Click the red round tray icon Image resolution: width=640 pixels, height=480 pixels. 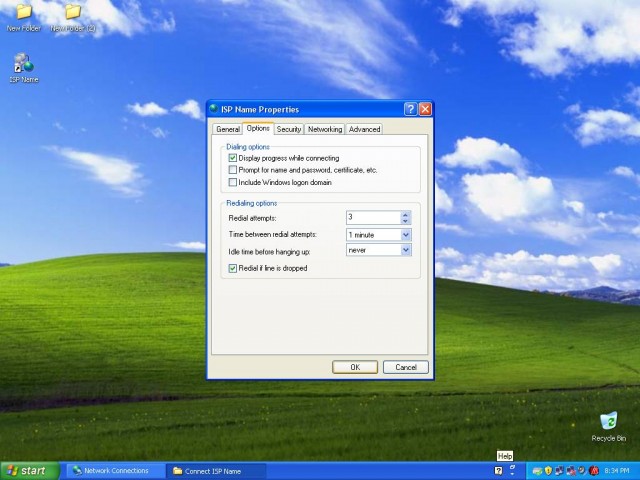tap(594, 471)
